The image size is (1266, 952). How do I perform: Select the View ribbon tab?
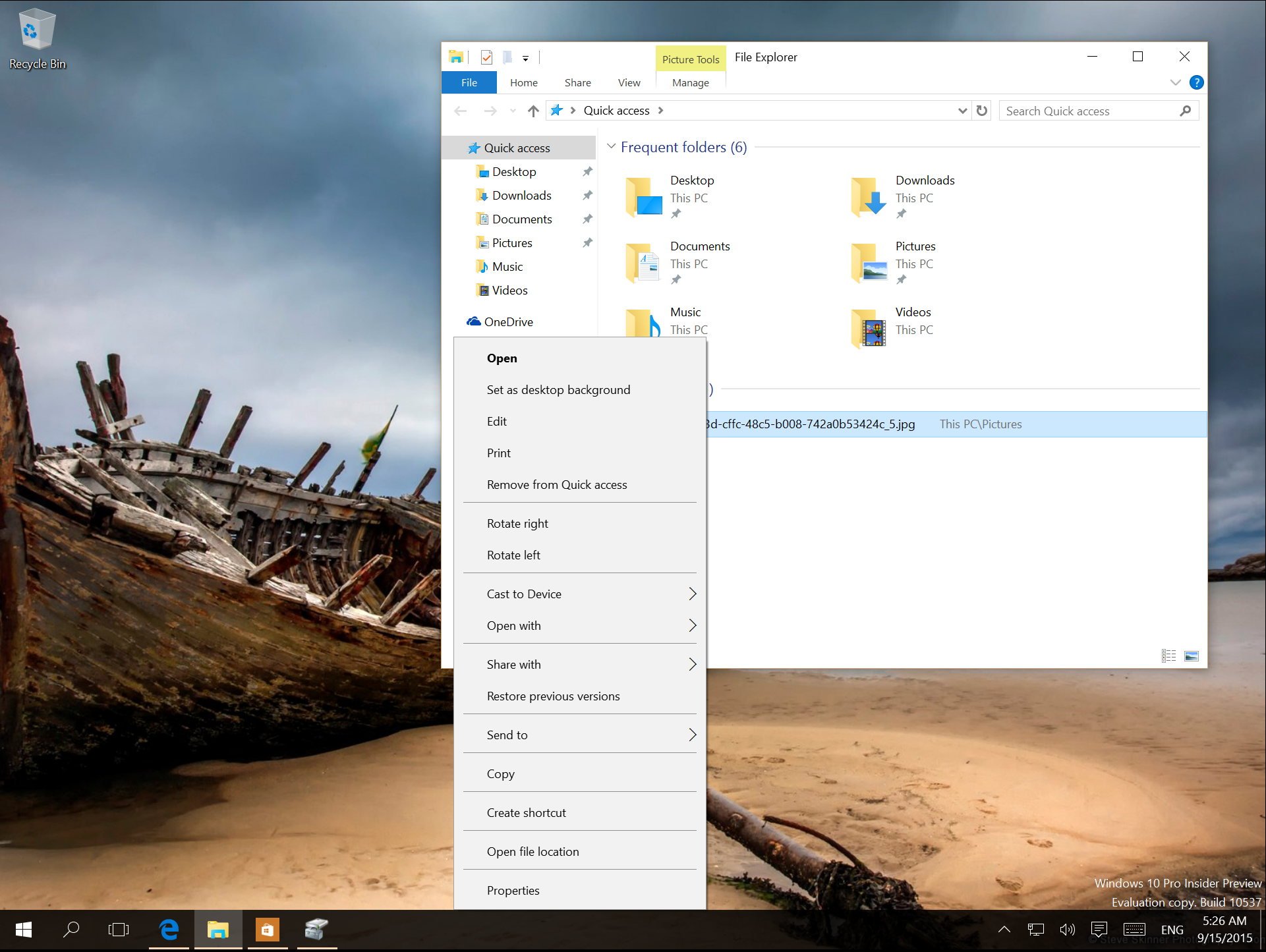(628, 82)
